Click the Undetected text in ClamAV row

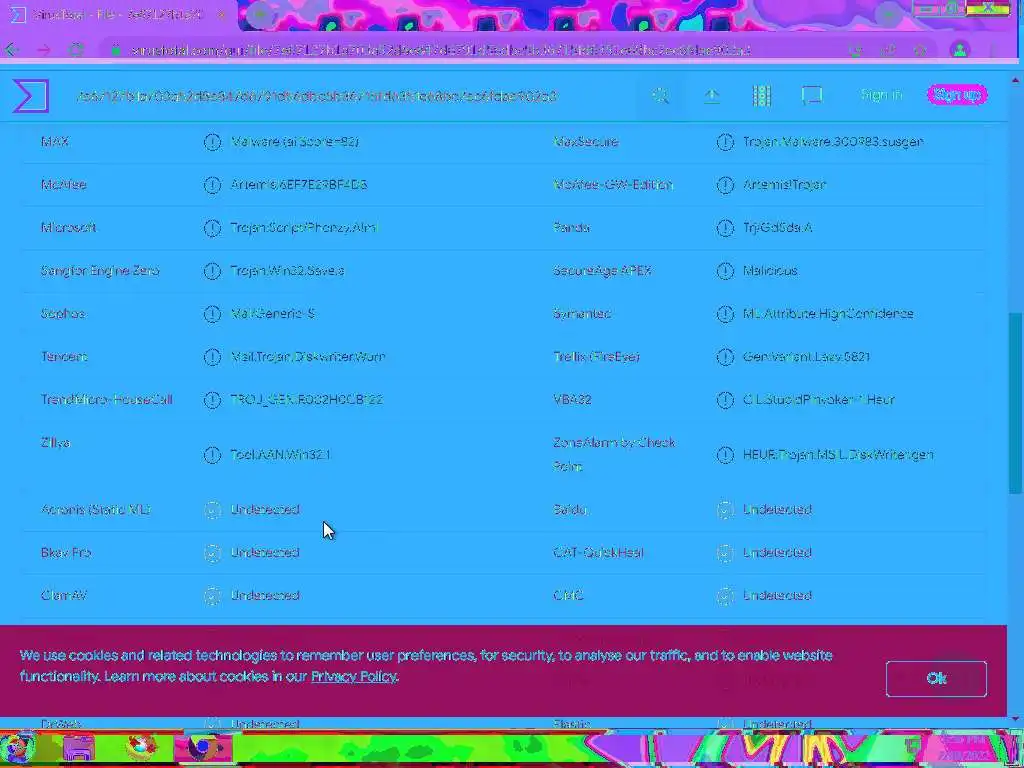click(264, 596)
